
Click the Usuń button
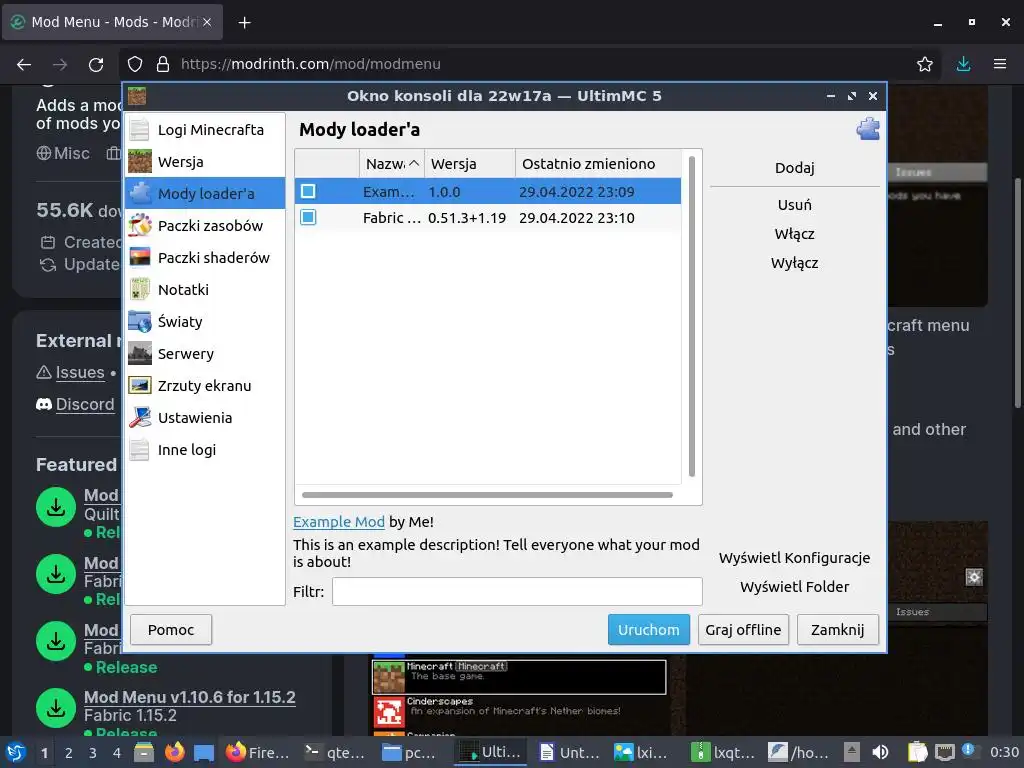click(795, 205)
